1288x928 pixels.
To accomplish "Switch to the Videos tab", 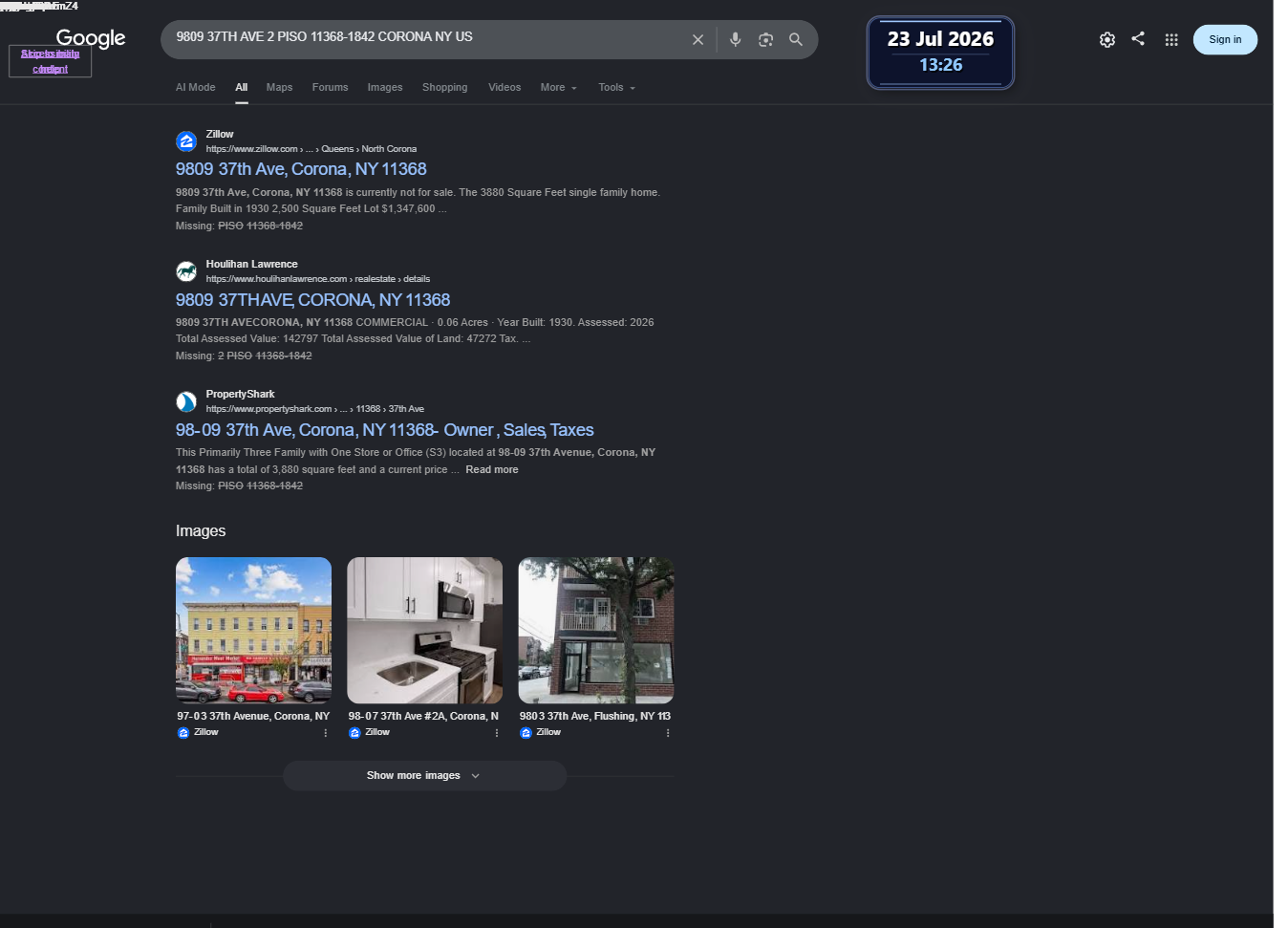I will pos(504,88).
